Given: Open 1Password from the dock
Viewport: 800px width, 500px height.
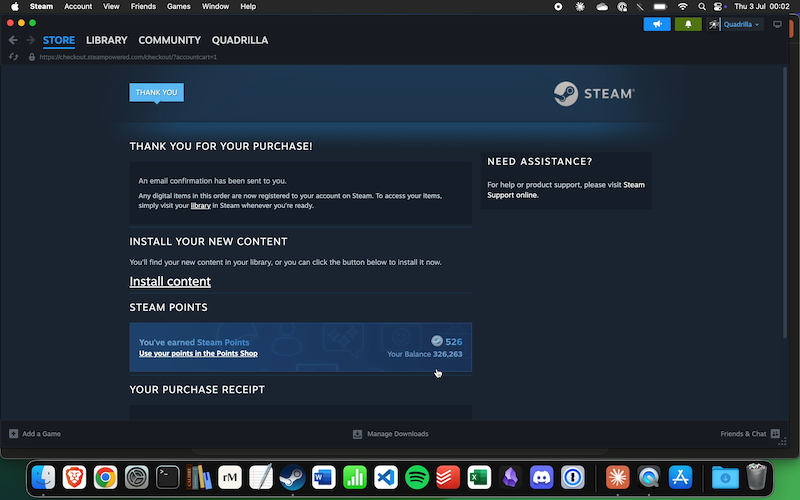Looking at the screenshot, I should 572,478.
